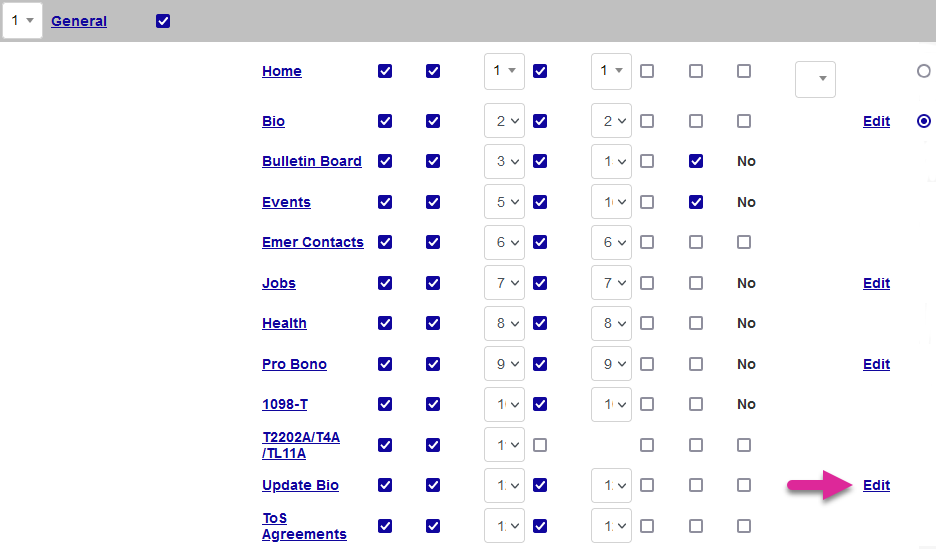Uncheck the checkbox left of No in Events row
The height and width of the screenshot is (549, 936).
pyautogui.click(x=696, y=202)
